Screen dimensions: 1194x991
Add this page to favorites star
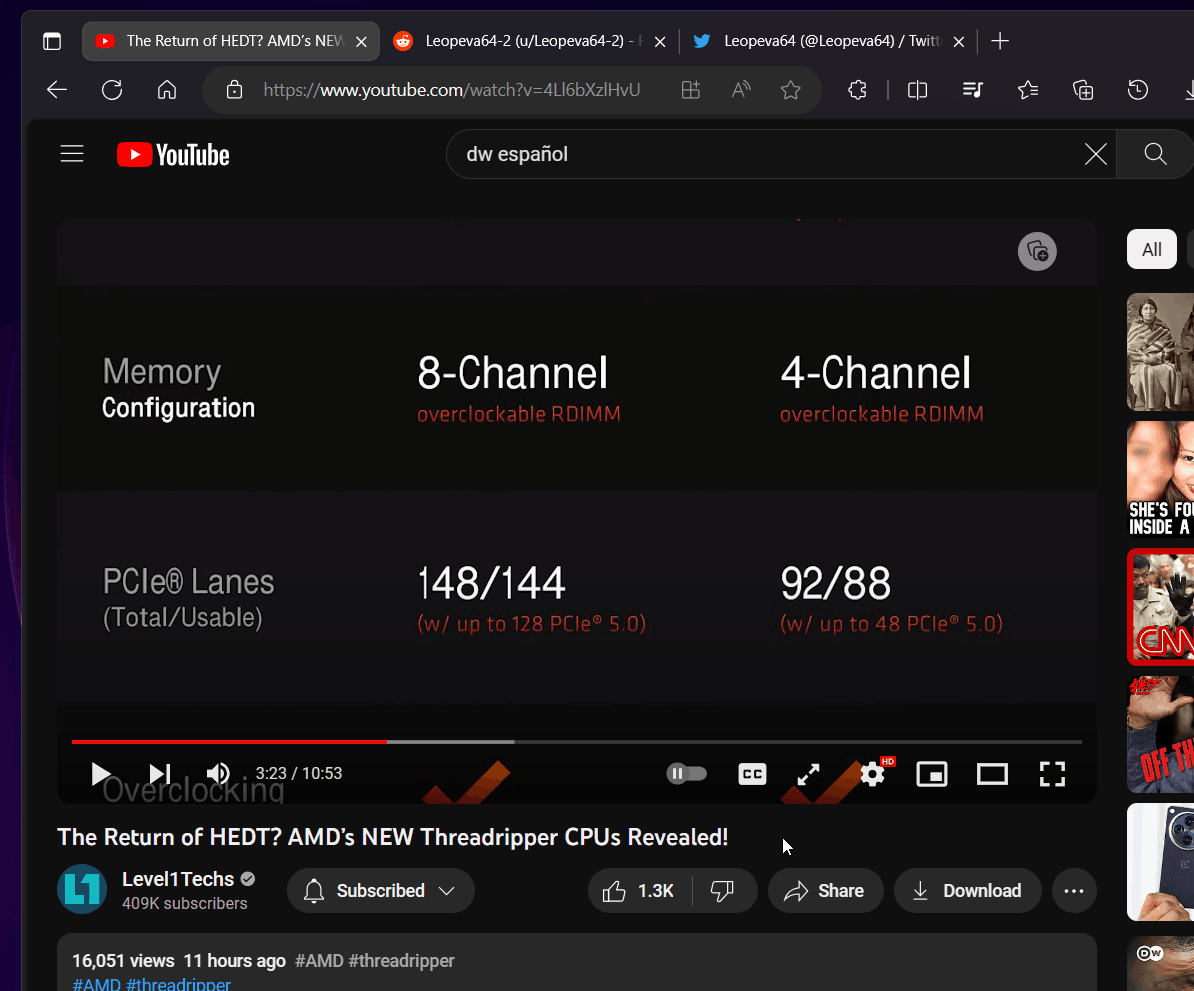point(790,90)
